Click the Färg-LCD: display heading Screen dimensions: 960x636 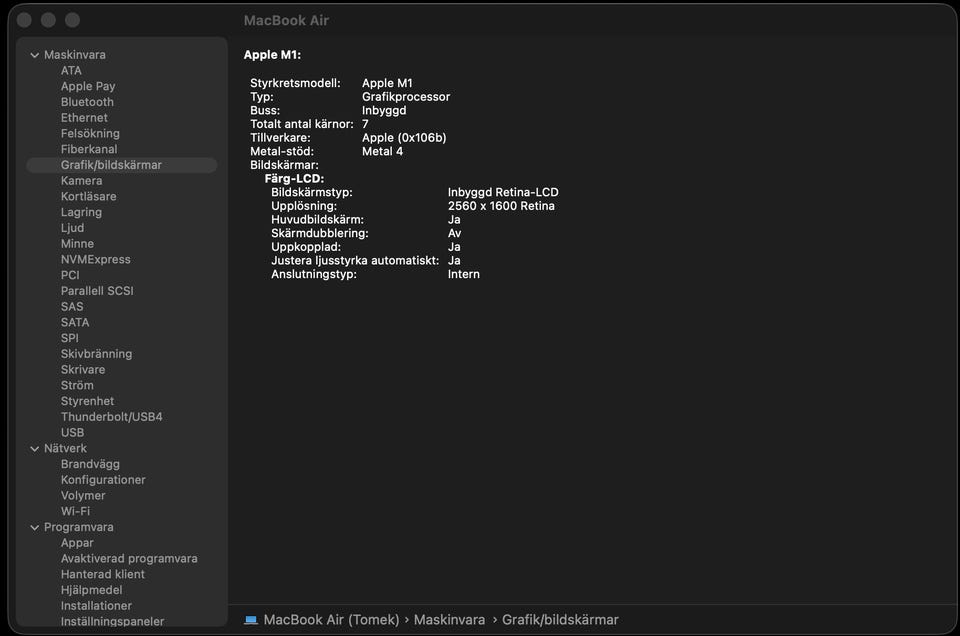point(294,179)
